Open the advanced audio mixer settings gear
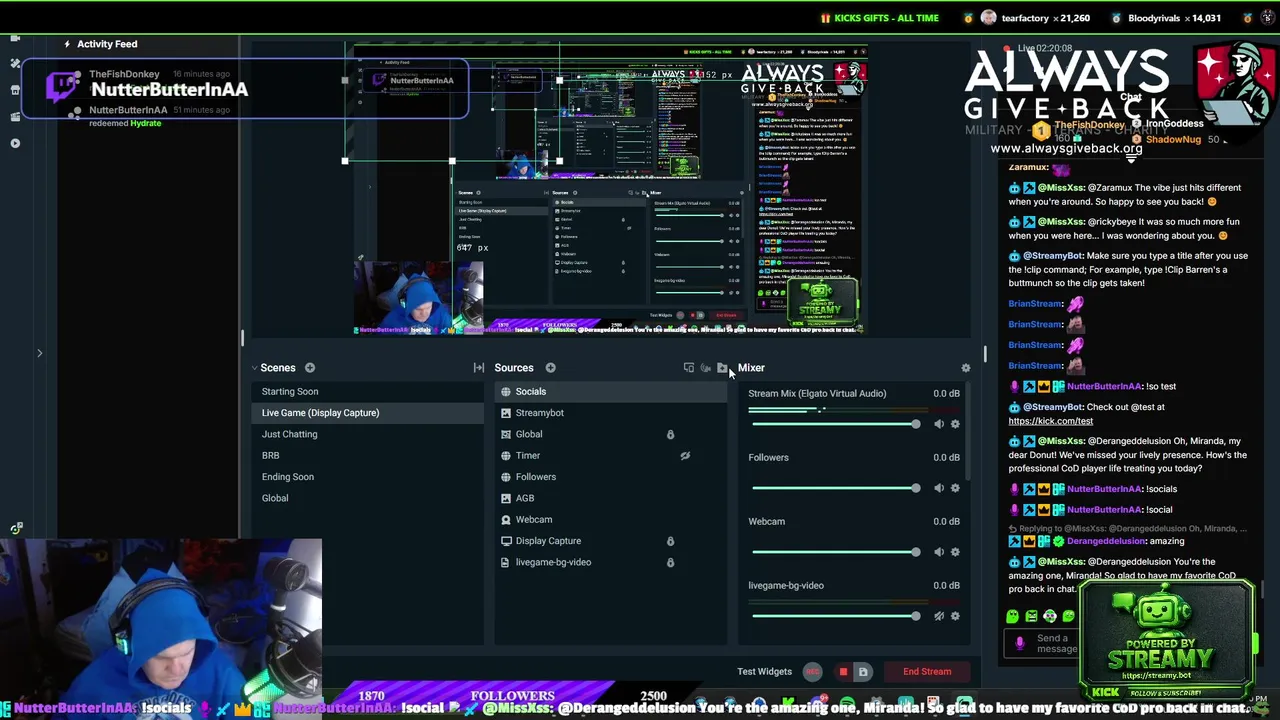This screenshot has width=1280, height=720. [965, 368]
